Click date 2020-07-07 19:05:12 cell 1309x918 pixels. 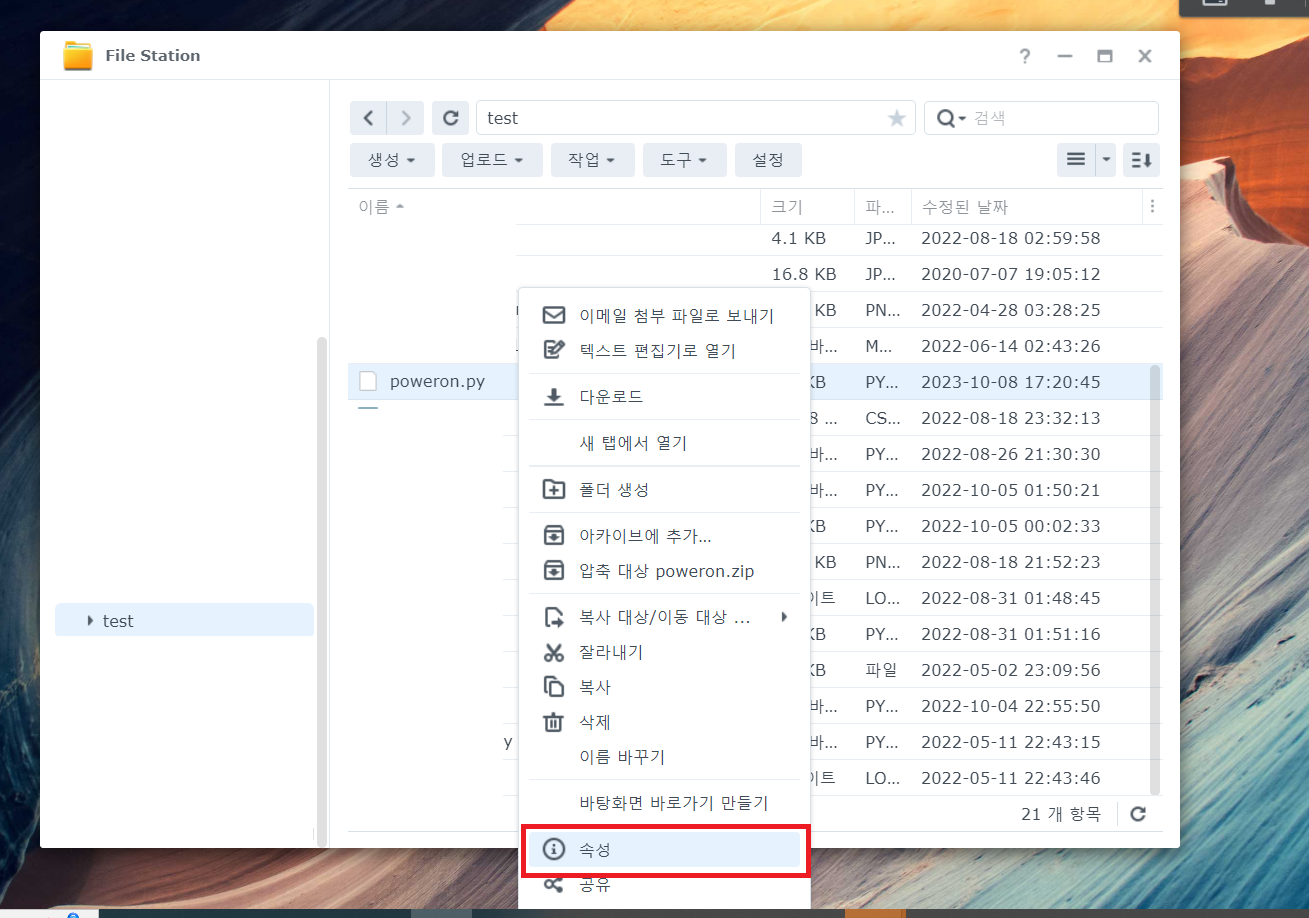pyautogui.click(x=1010, y=274)
